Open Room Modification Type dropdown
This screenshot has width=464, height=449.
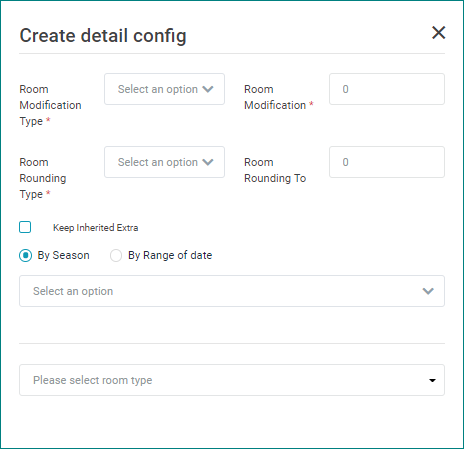164,89
